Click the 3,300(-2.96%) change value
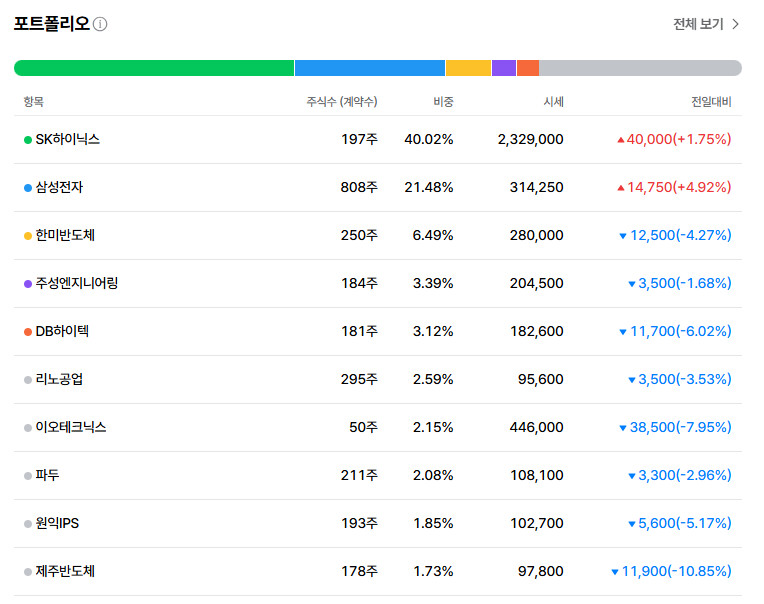 [680, 475]
